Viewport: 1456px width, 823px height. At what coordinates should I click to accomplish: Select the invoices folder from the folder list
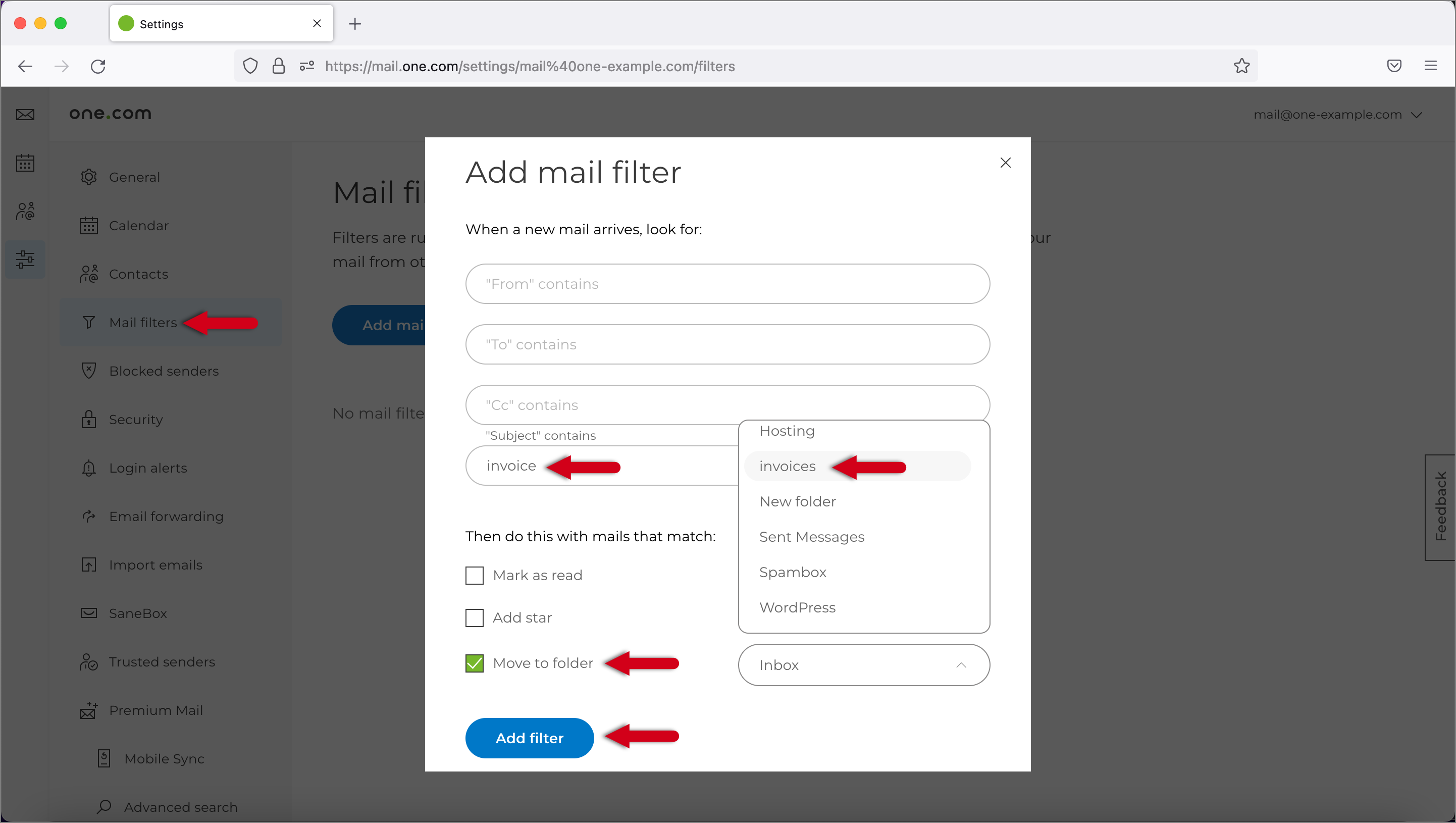(788, 466)
